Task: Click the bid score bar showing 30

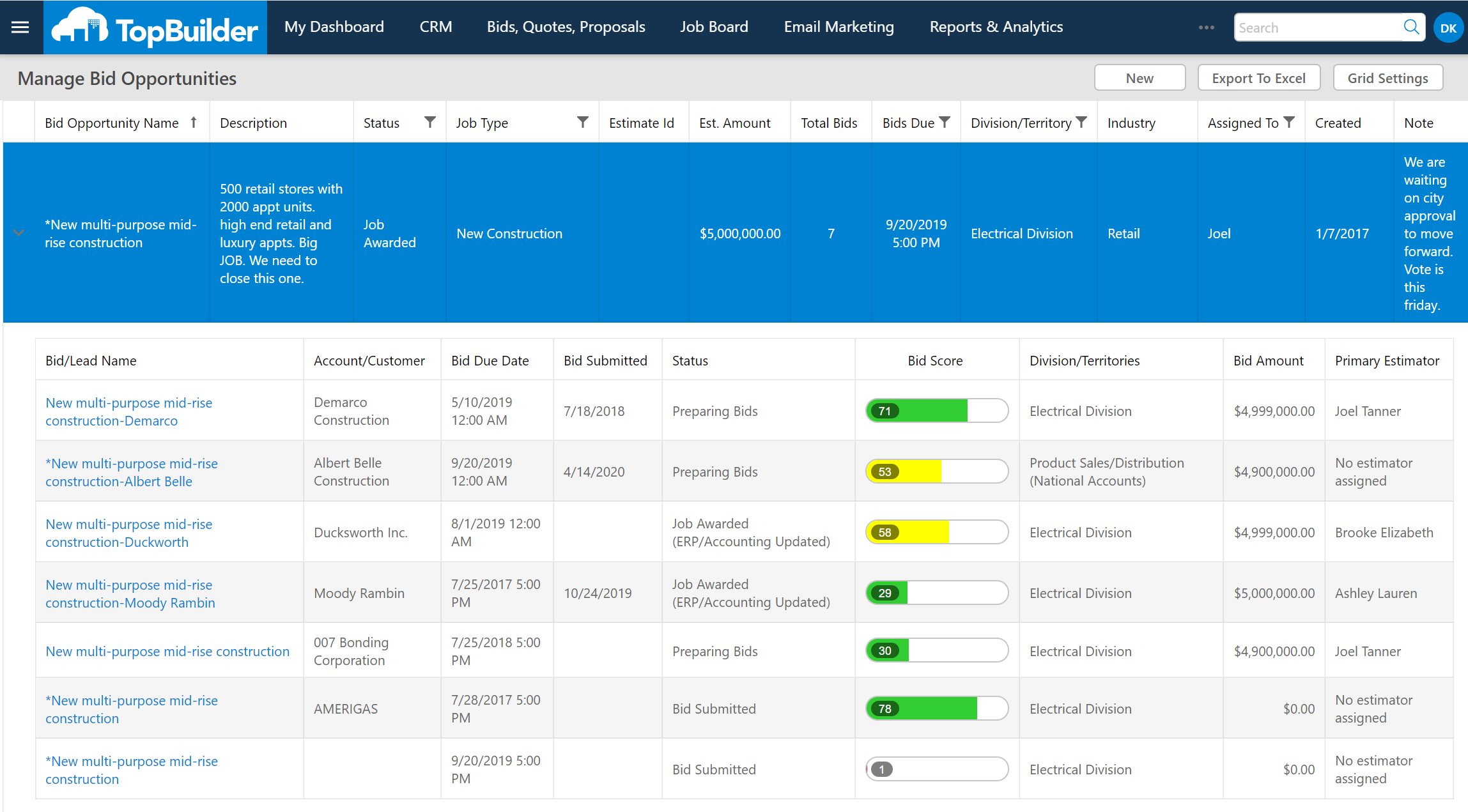Action: pyautogui.click(x=937, y=650)
